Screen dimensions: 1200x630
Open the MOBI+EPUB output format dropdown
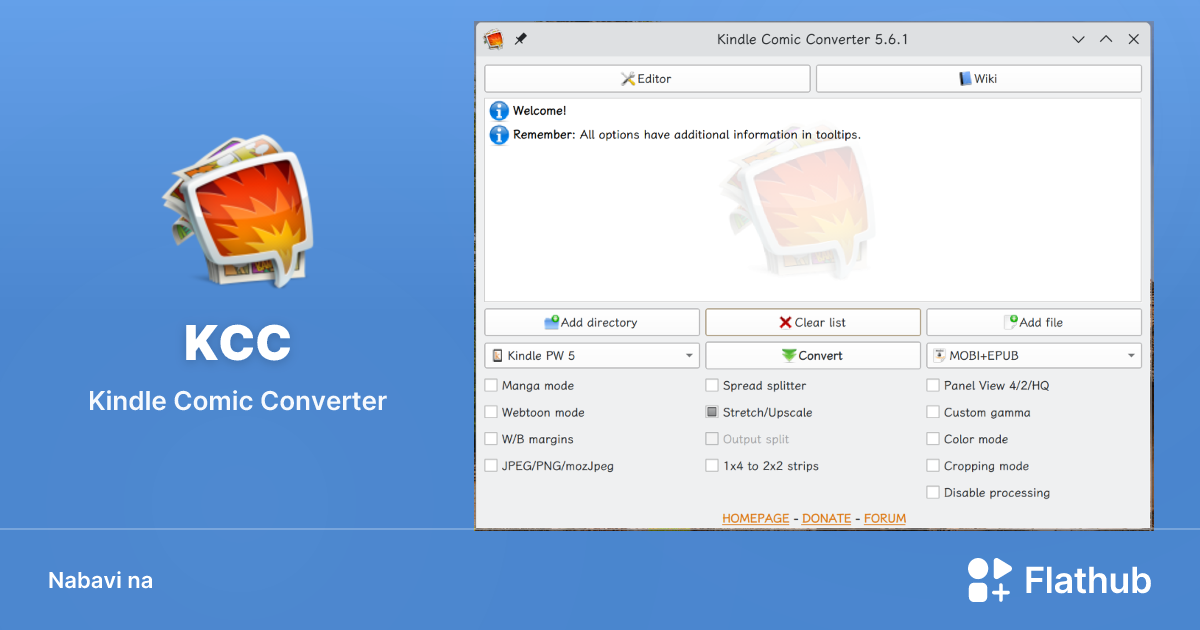click(x=1131, y=355)
